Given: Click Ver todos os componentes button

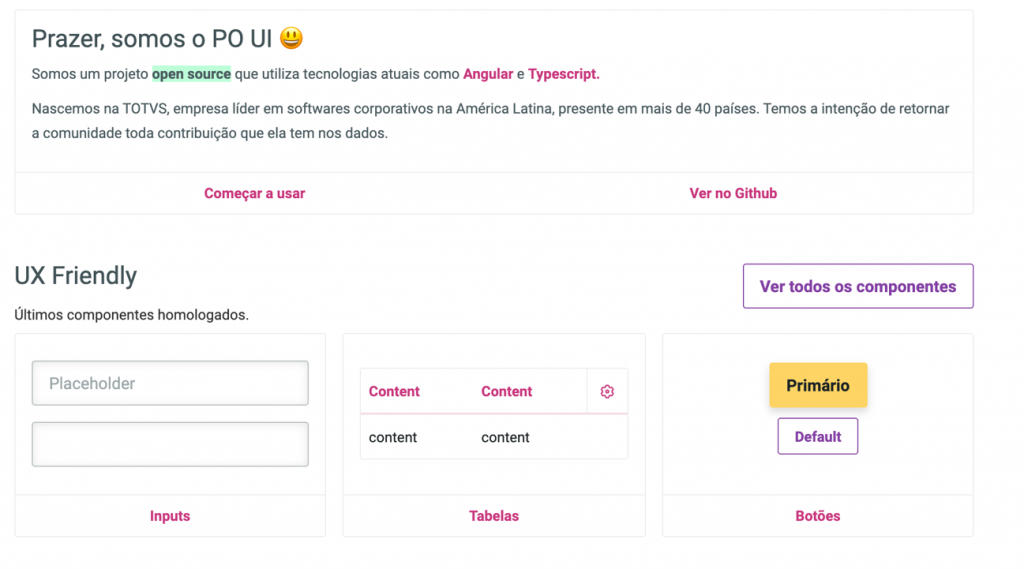Looking at the screenshot, I should pos(857,286).
